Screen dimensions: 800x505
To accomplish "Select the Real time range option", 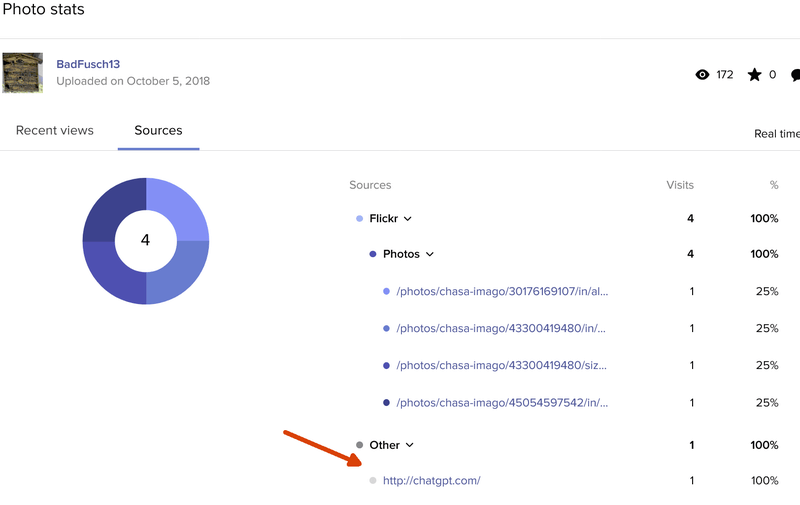I will tap(776, 134).
